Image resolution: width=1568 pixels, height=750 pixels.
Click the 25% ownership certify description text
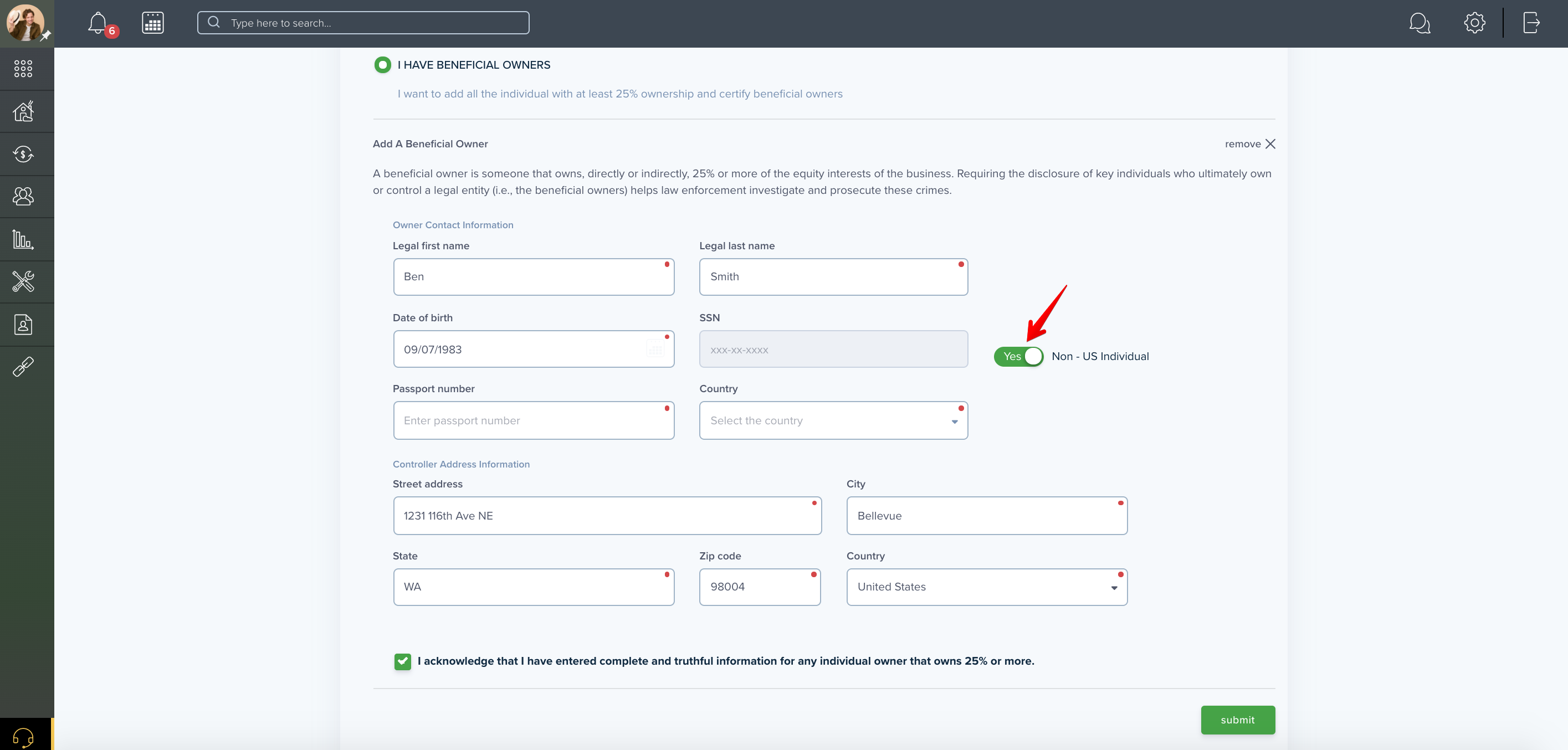(x=619, y=94)
